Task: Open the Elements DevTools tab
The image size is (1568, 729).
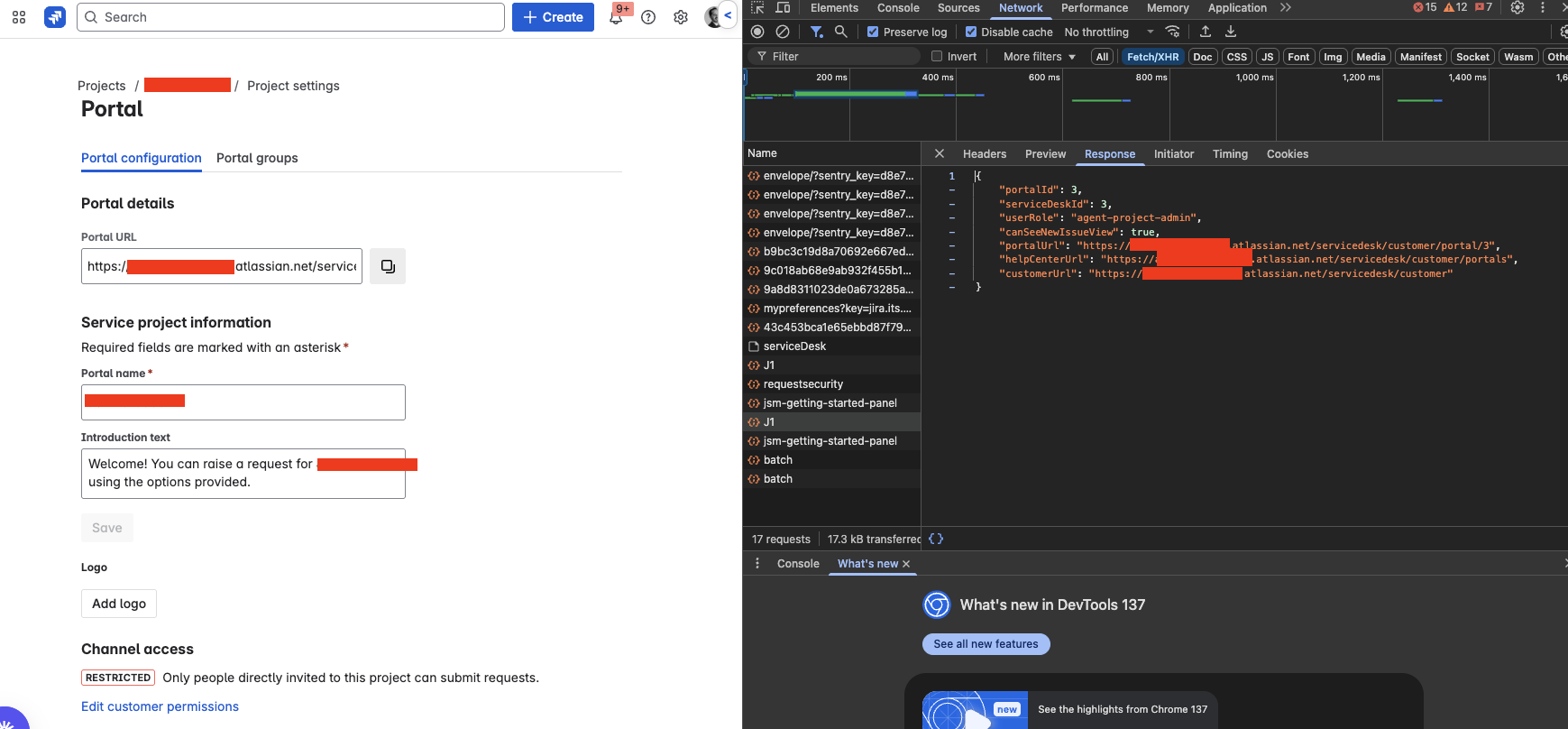Action: pos(834,7)
